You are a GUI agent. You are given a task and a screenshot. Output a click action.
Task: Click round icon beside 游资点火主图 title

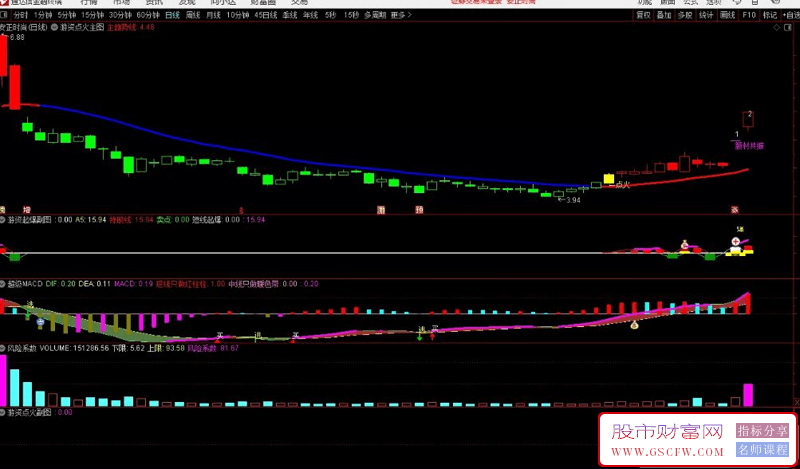[x=54, y=27]
